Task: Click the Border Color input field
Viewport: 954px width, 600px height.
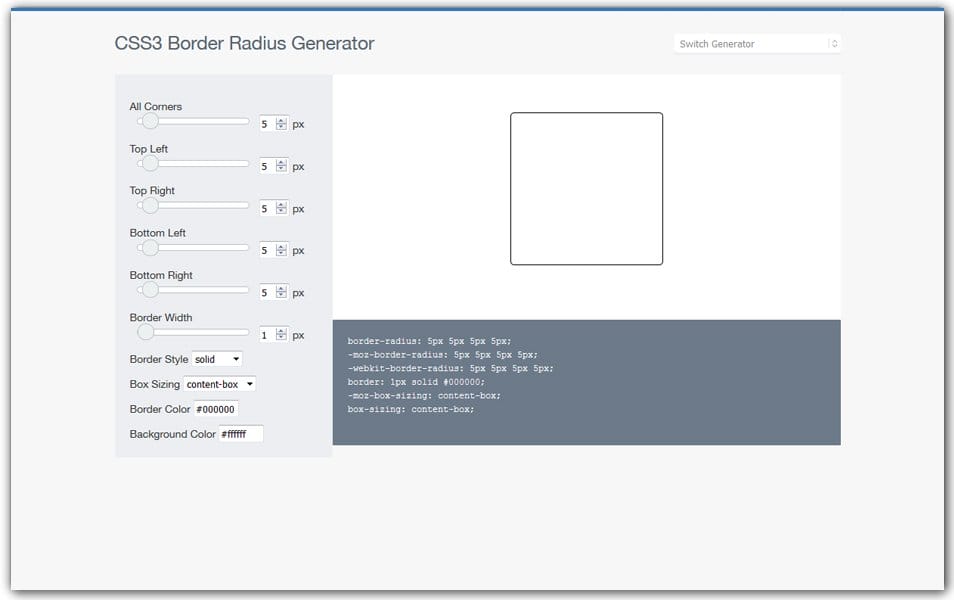Action: point(216,409)
